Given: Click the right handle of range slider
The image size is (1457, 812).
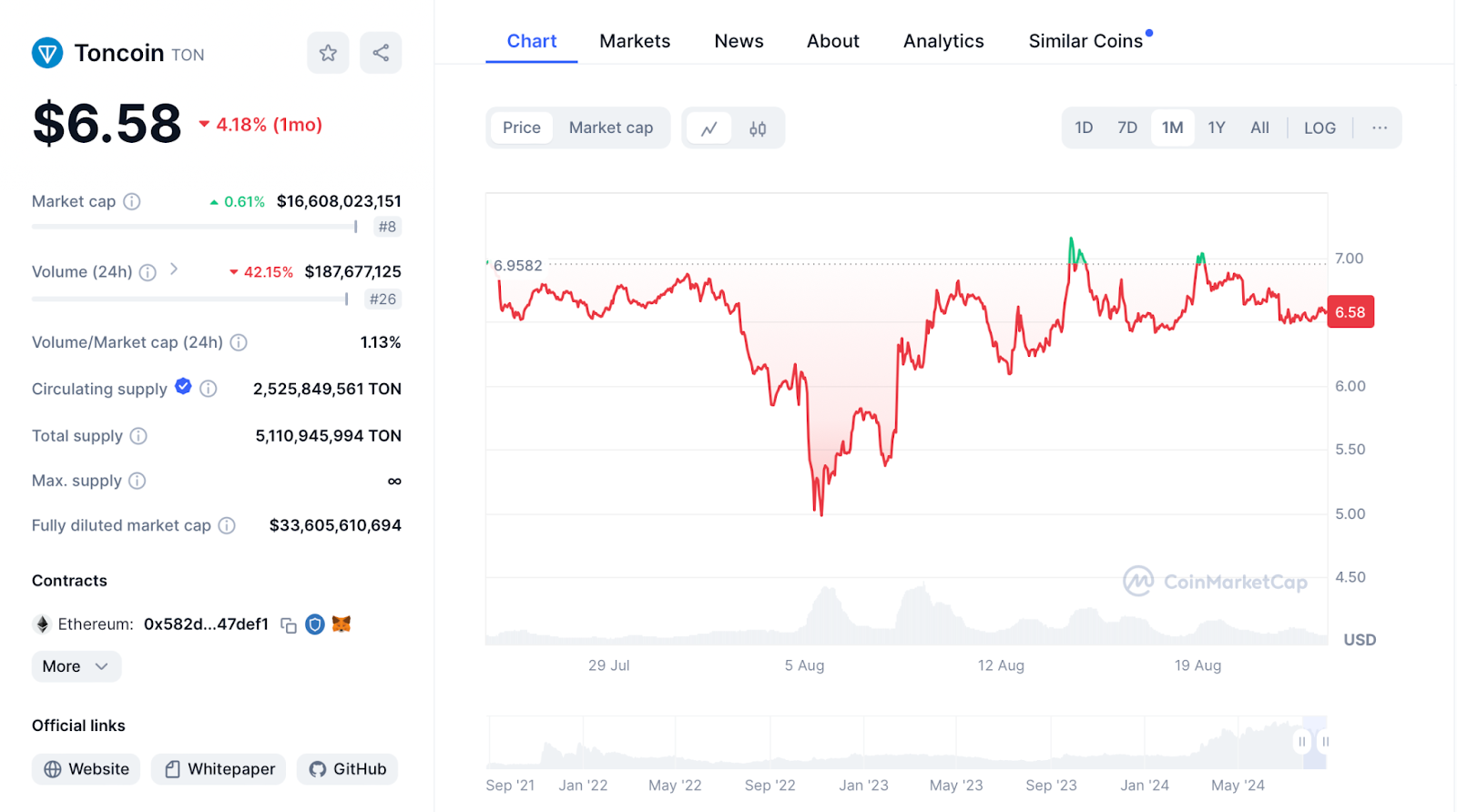Looking at the screenshot, I should point(1325,742).
